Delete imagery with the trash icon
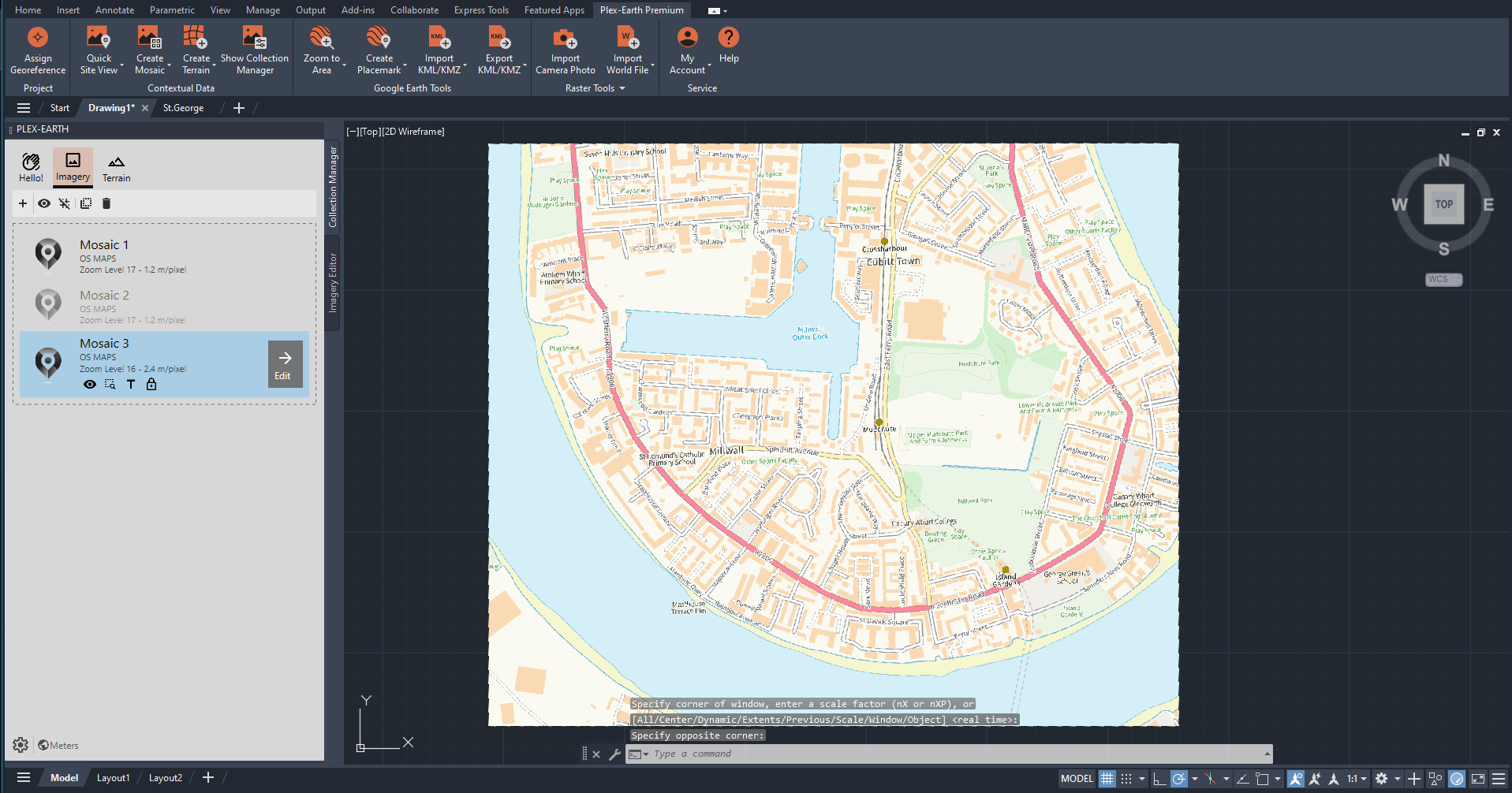This screenshot has height=793, width=1512. click(x=106, y=203)
